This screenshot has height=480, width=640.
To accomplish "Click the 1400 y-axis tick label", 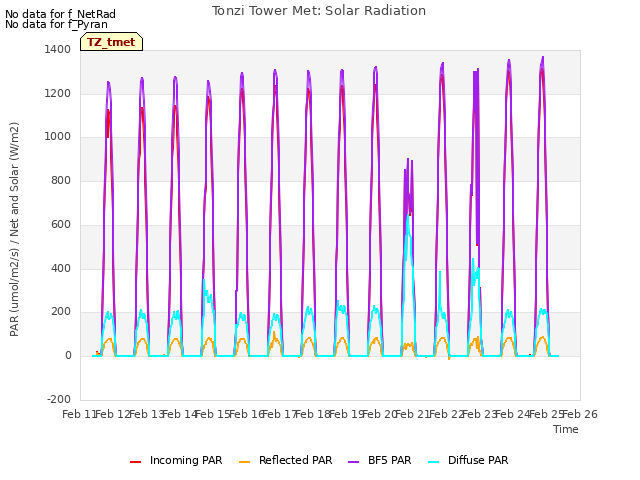I will [x=58, y=49].
